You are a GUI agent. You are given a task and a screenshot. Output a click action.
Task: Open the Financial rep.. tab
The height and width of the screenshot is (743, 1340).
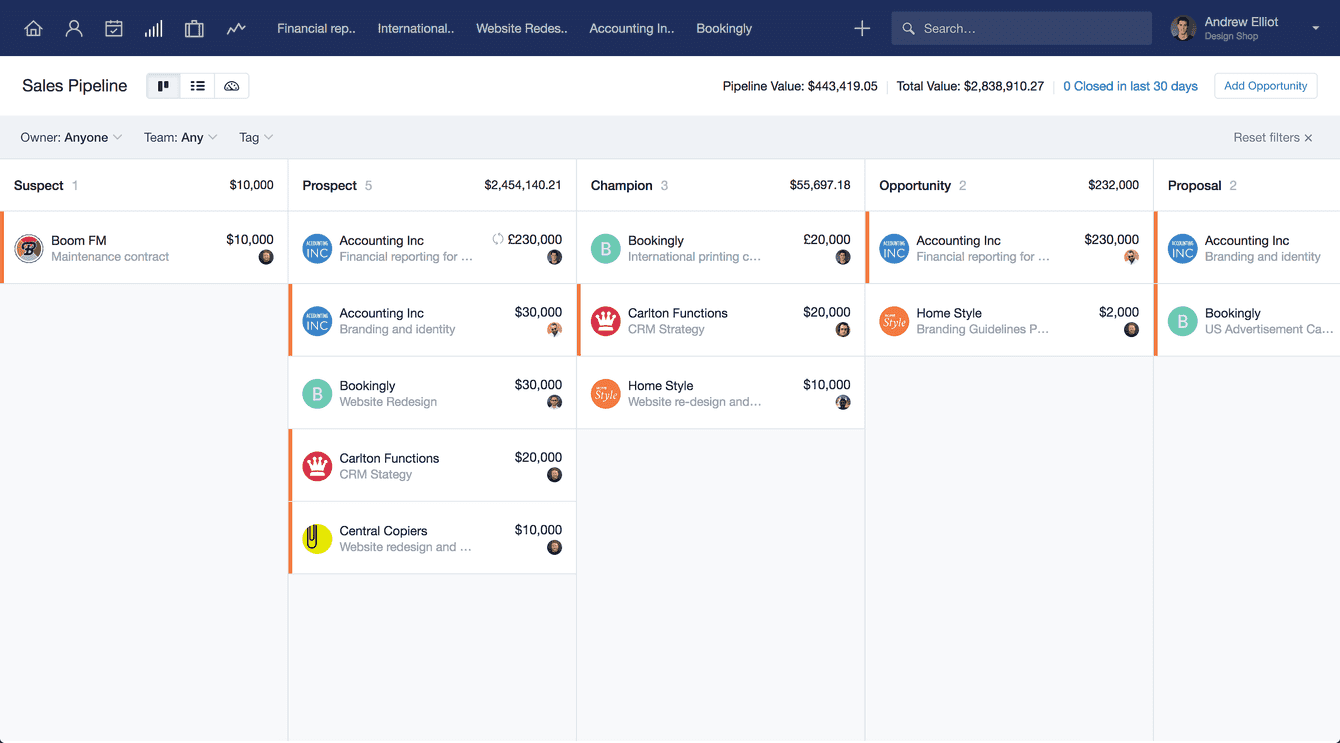[316, 28]
